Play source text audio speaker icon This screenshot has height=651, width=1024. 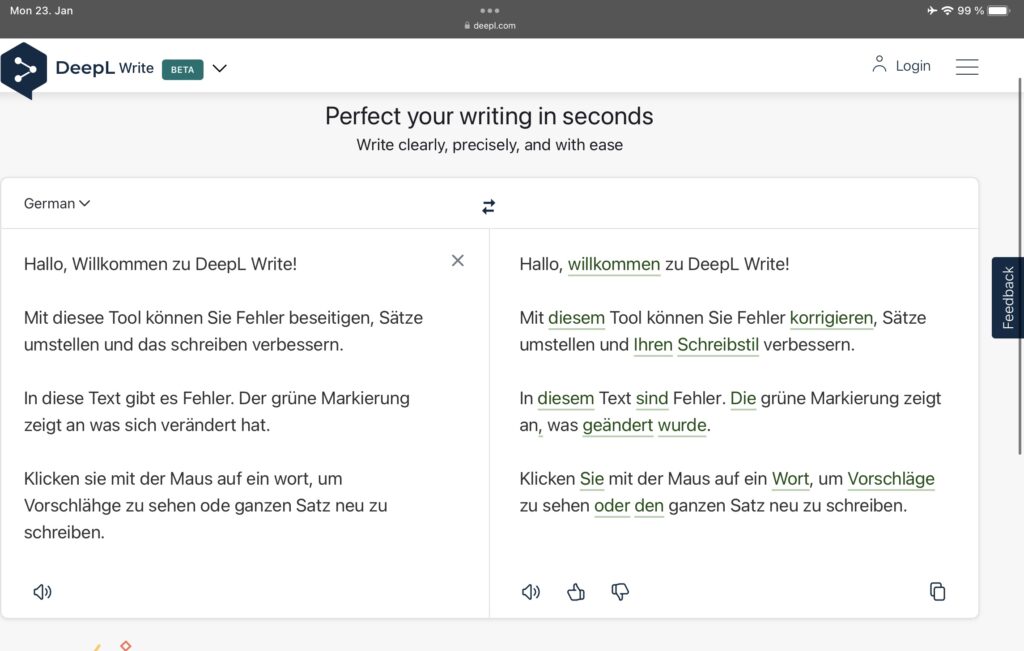pos(42,592)
